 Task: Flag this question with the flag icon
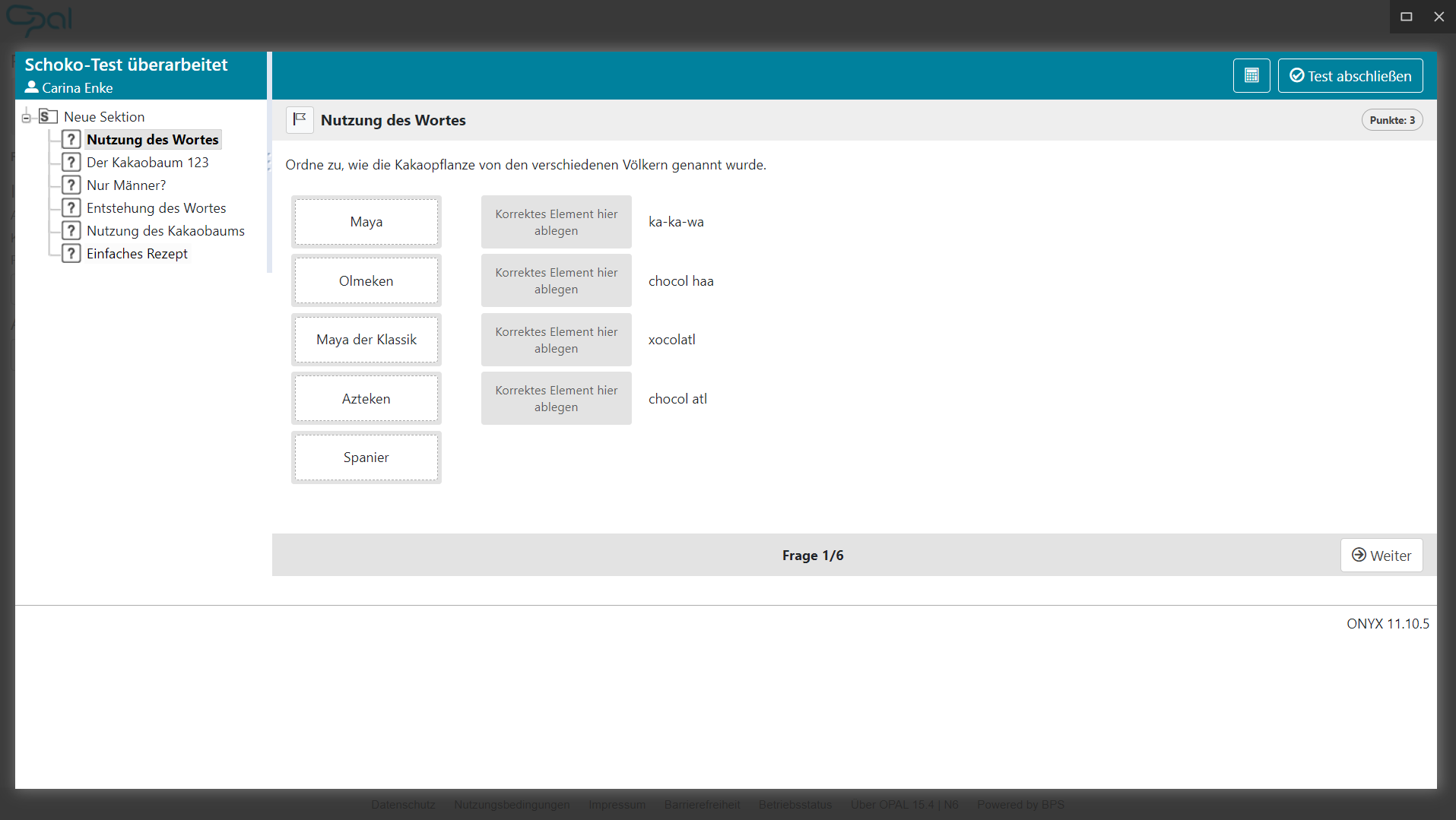tap(300, 120)
